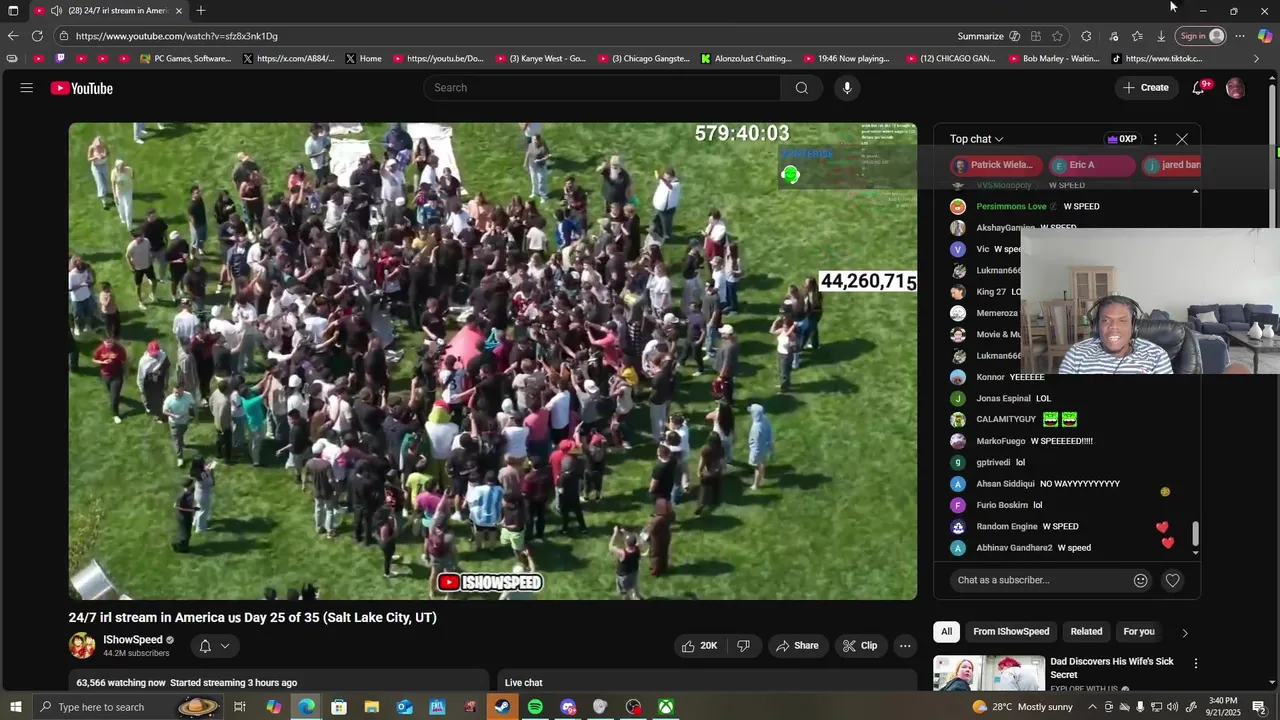Screen dimensions: 1280x720
Task: Click the browser address bar URL
Action: click(177, 36)
